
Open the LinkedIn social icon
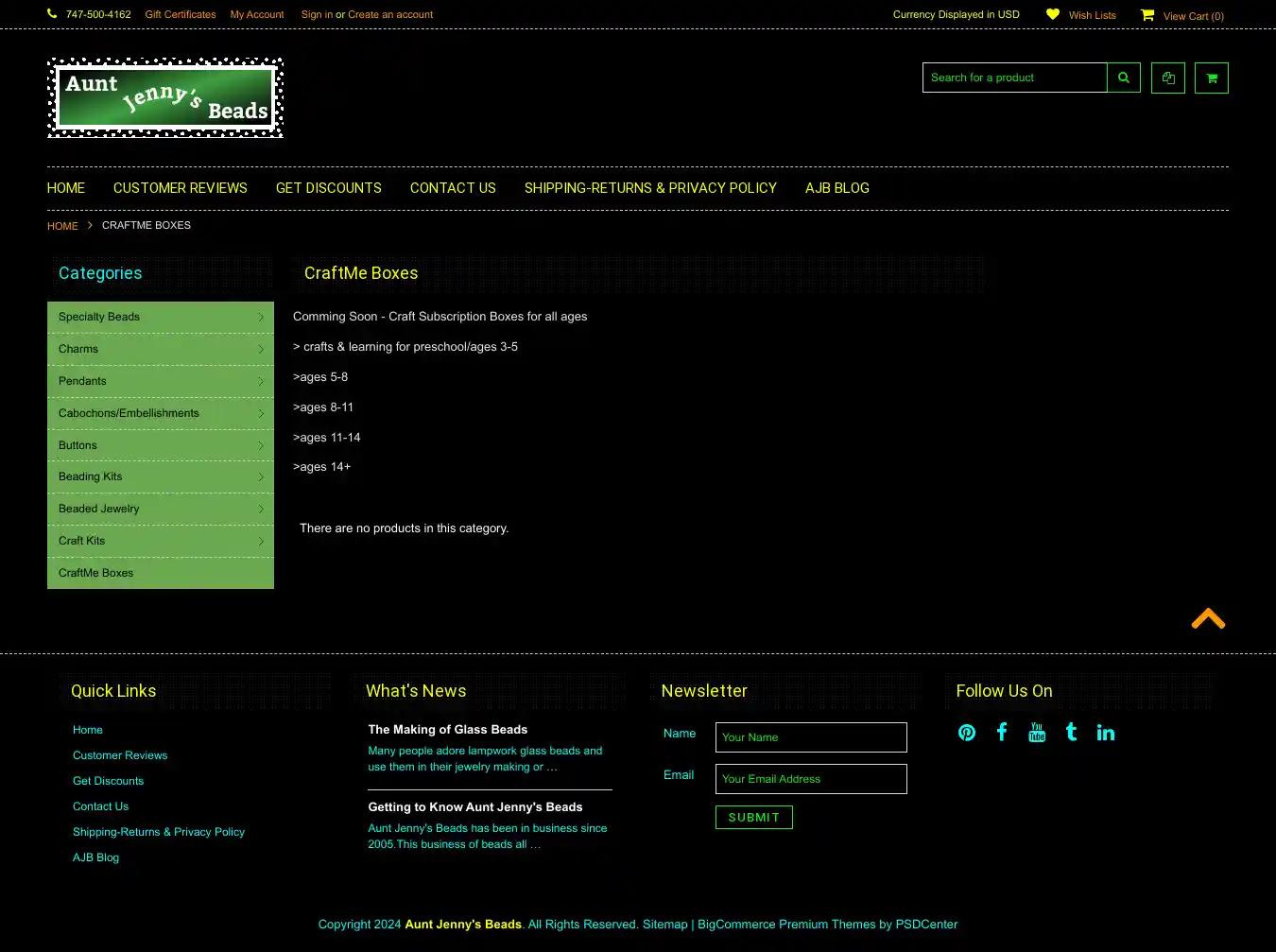pos(1105,733)
